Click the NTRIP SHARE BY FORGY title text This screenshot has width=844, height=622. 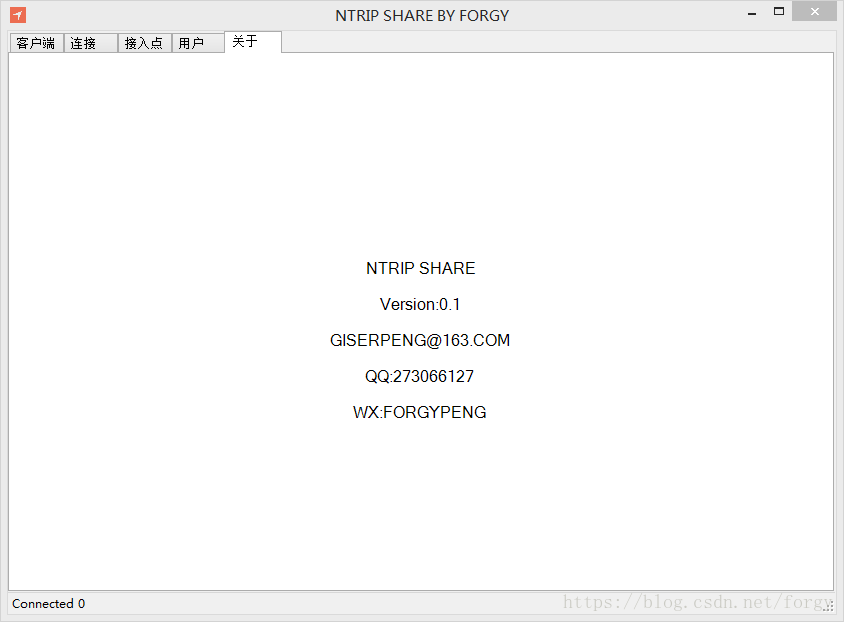(422, 16)
